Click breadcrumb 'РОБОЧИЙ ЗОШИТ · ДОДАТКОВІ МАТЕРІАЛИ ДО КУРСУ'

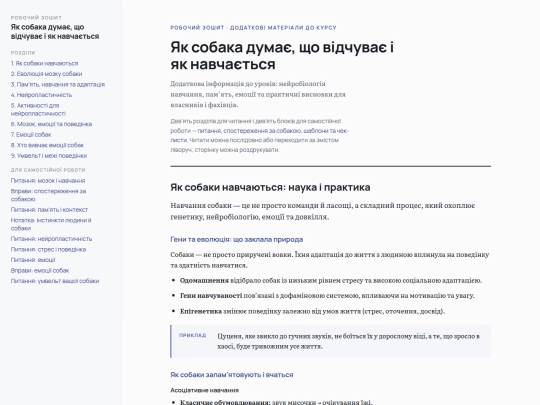(x=253, y=28)
